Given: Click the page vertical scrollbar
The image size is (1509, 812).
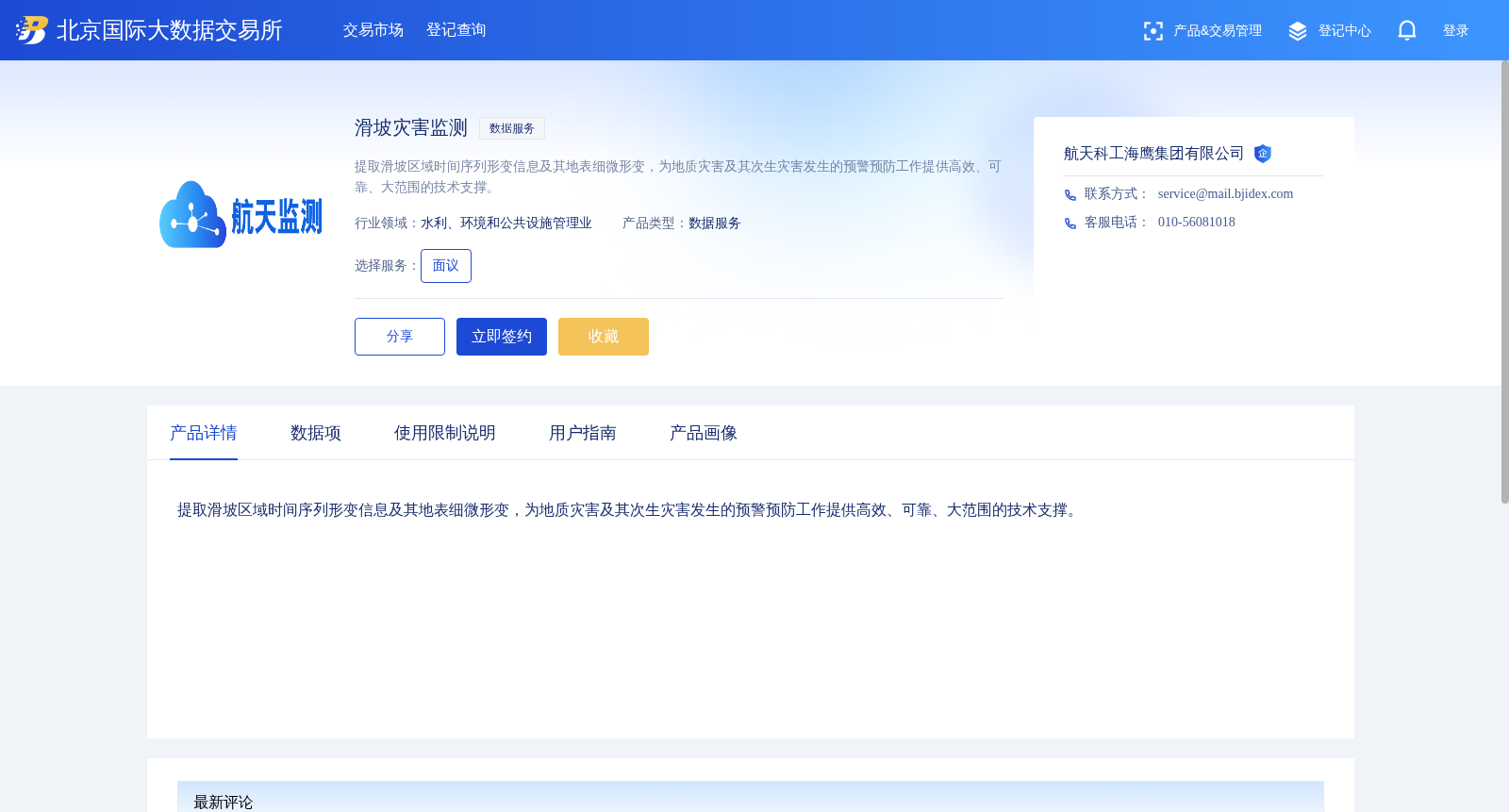Looking at the screenshot, I should [x=1504, y=282].
